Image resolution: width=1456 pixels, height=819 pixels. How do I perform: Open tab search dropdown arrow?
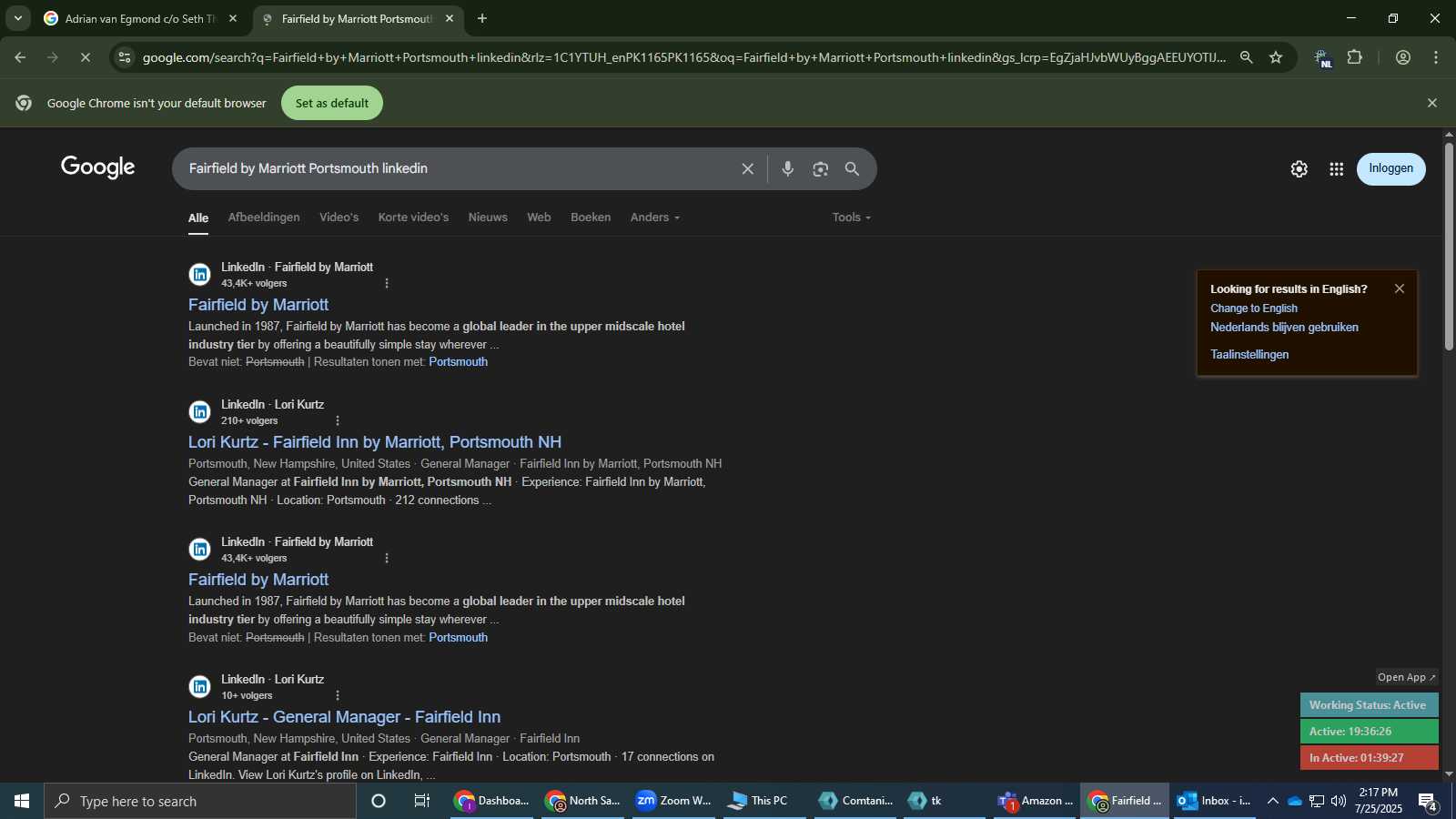pos(17,18)
